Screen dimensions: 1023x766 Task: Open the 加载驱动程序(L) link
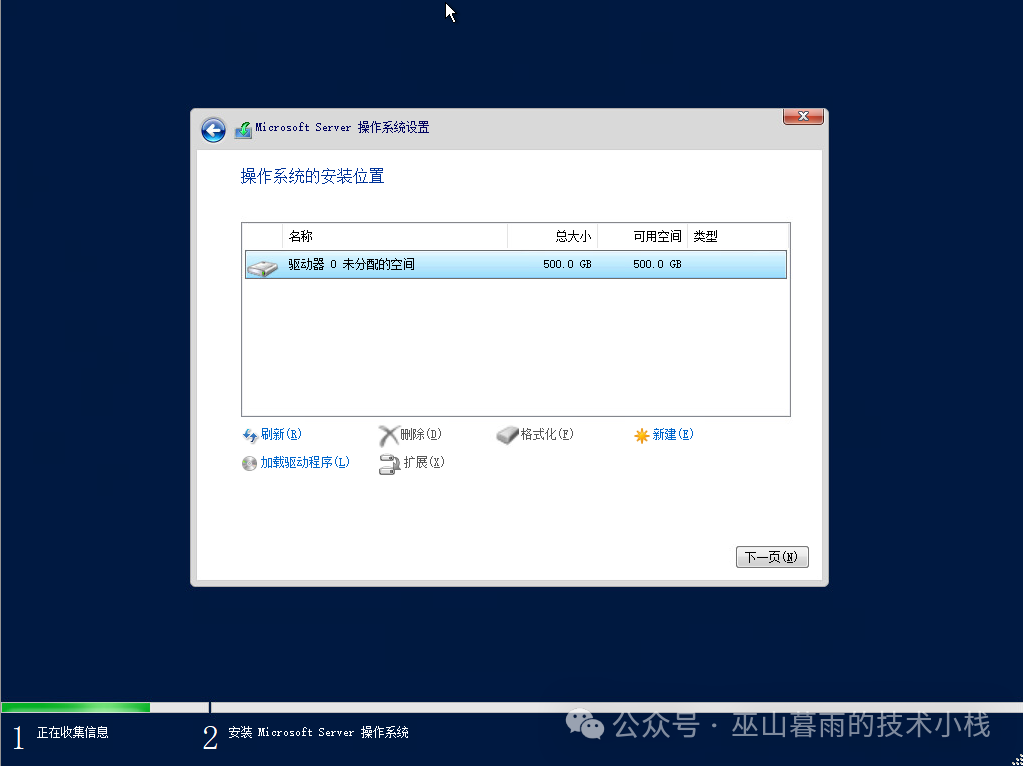[x=305, y=463]
